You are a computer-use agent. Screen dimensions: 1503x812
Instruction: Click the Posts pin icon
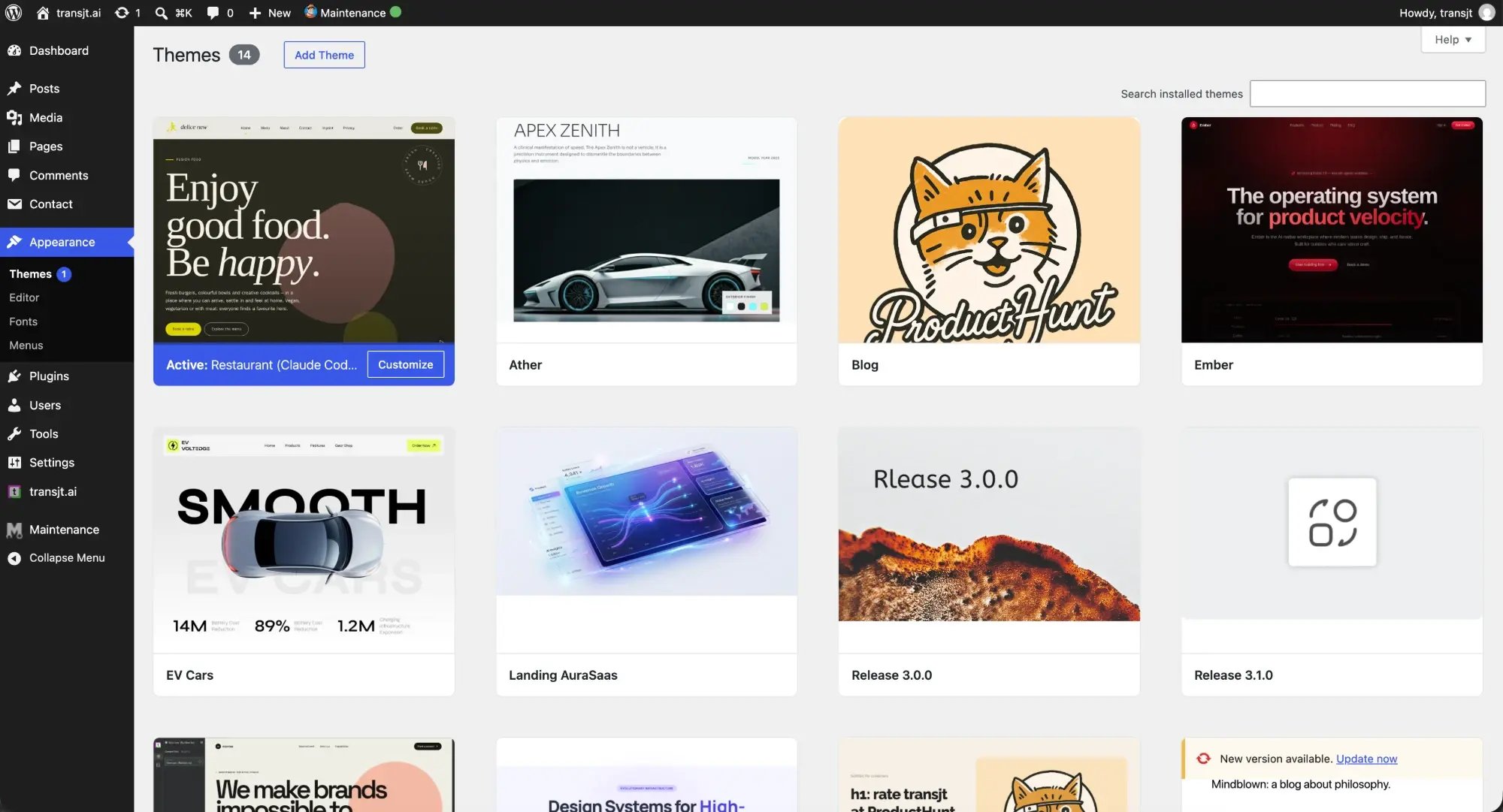[x=14, y=89]
